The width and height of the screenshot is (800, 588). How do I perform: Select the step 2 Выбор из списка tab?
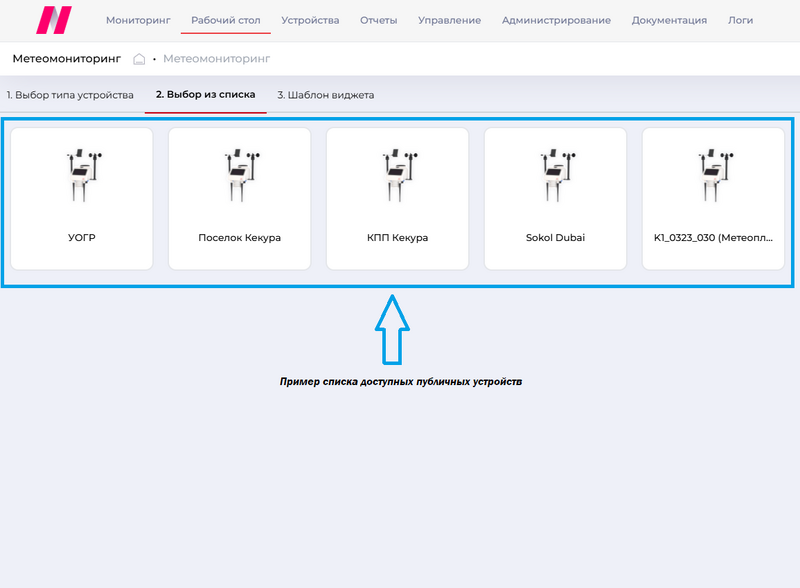206,94
